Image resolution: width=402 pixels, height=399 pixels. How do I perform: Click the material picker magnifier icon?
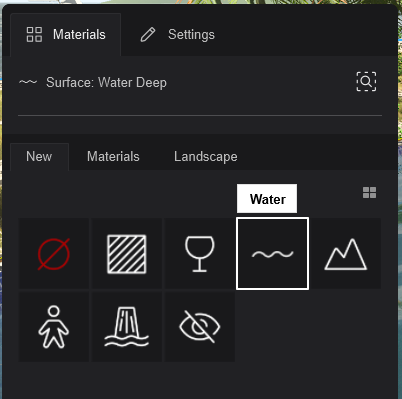pos(366,81)
